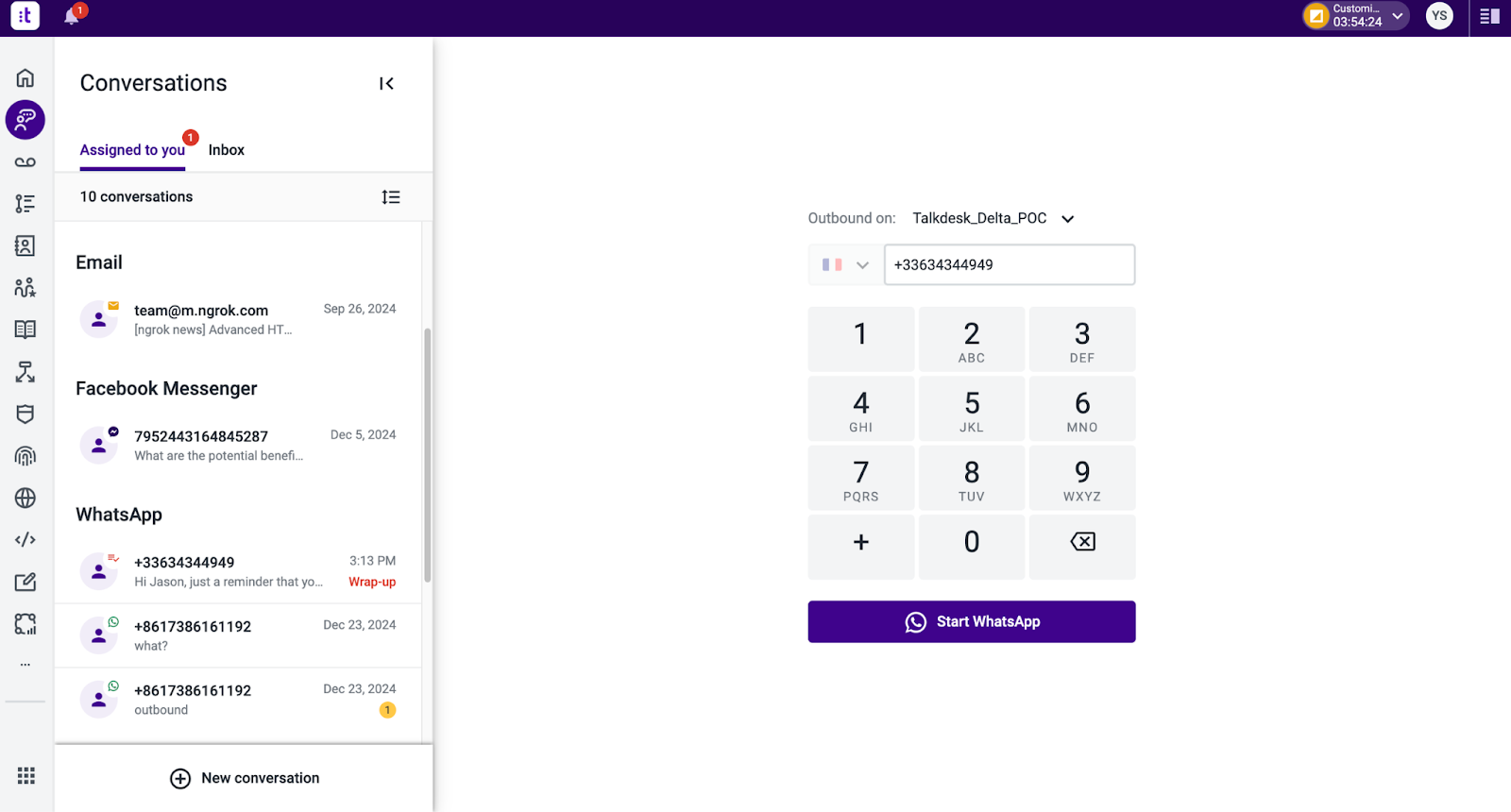
Task: Collapse the Conversations panel
Action: click(x=386, y=84)
